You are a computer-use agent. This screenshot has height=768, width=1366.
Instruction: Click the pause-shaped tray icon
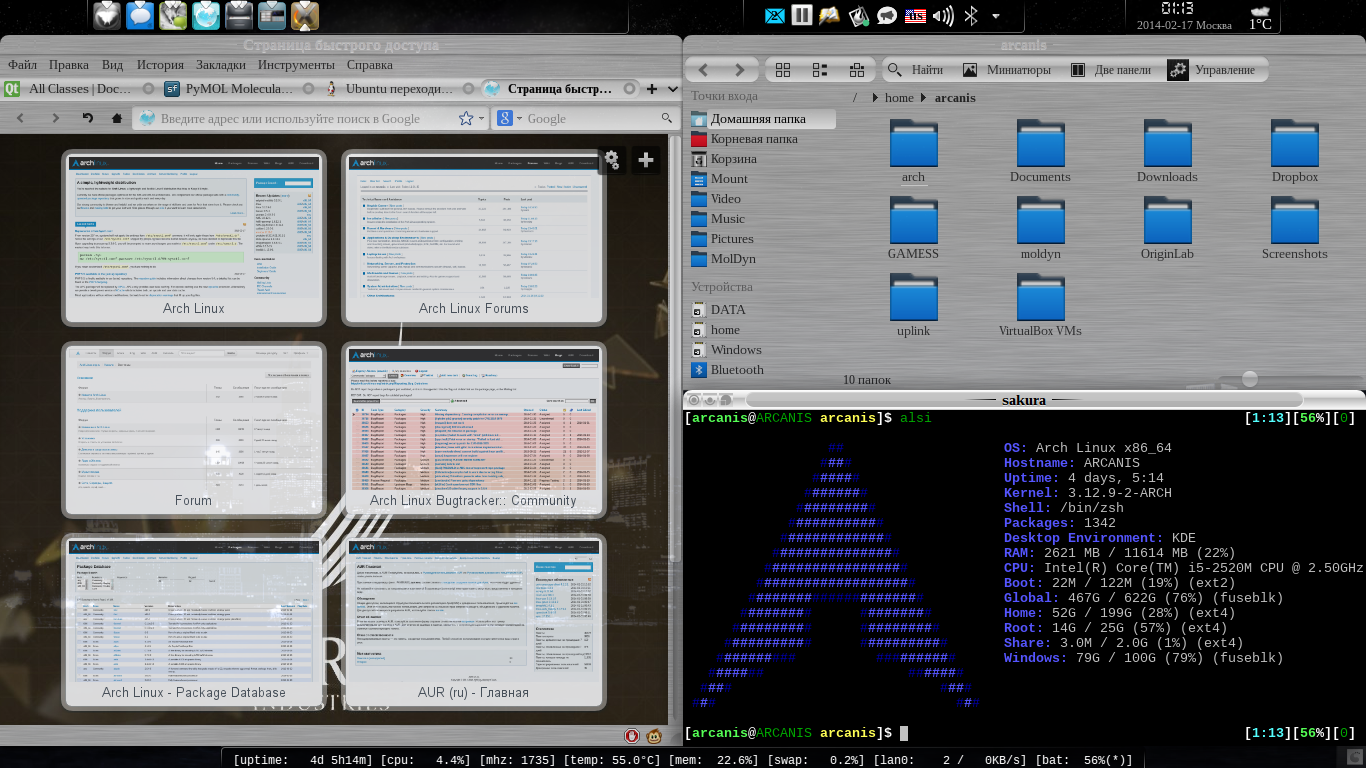click(x=802, y=15)
